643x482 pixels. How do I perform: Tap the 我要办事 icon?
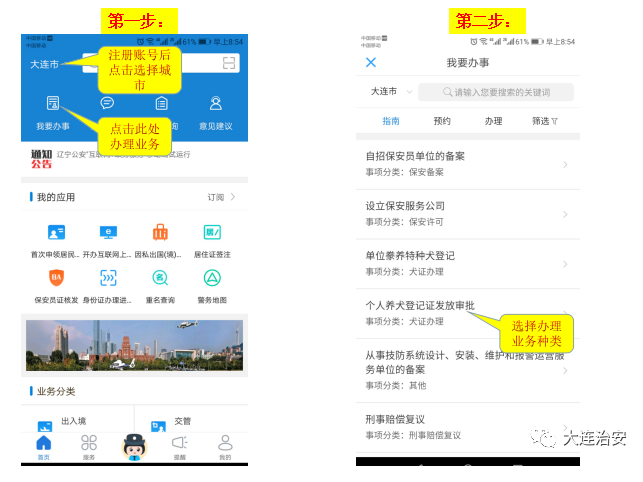click(x=53, y=104)
